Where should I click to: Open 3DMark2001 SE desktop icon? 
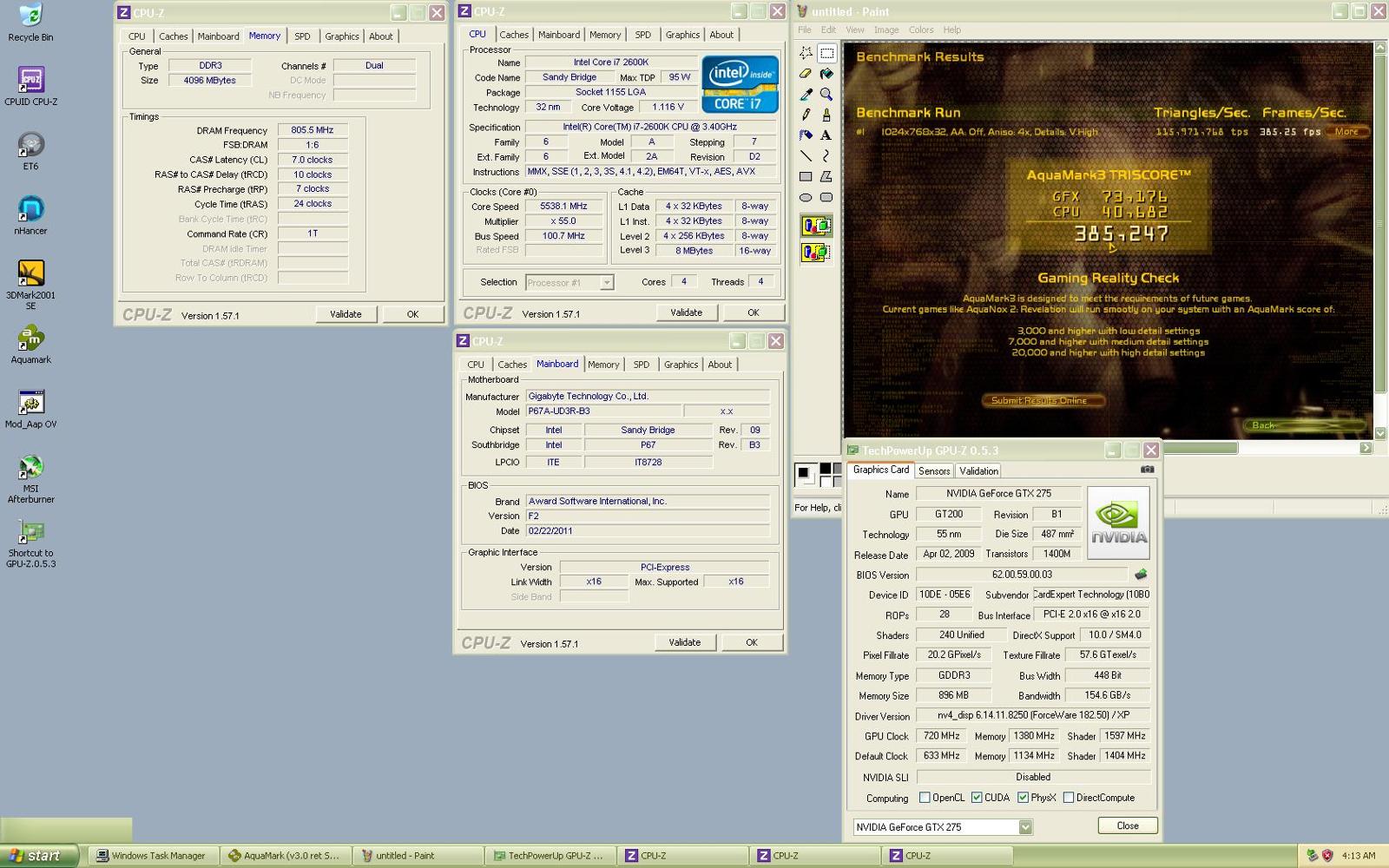coord(31,285)
